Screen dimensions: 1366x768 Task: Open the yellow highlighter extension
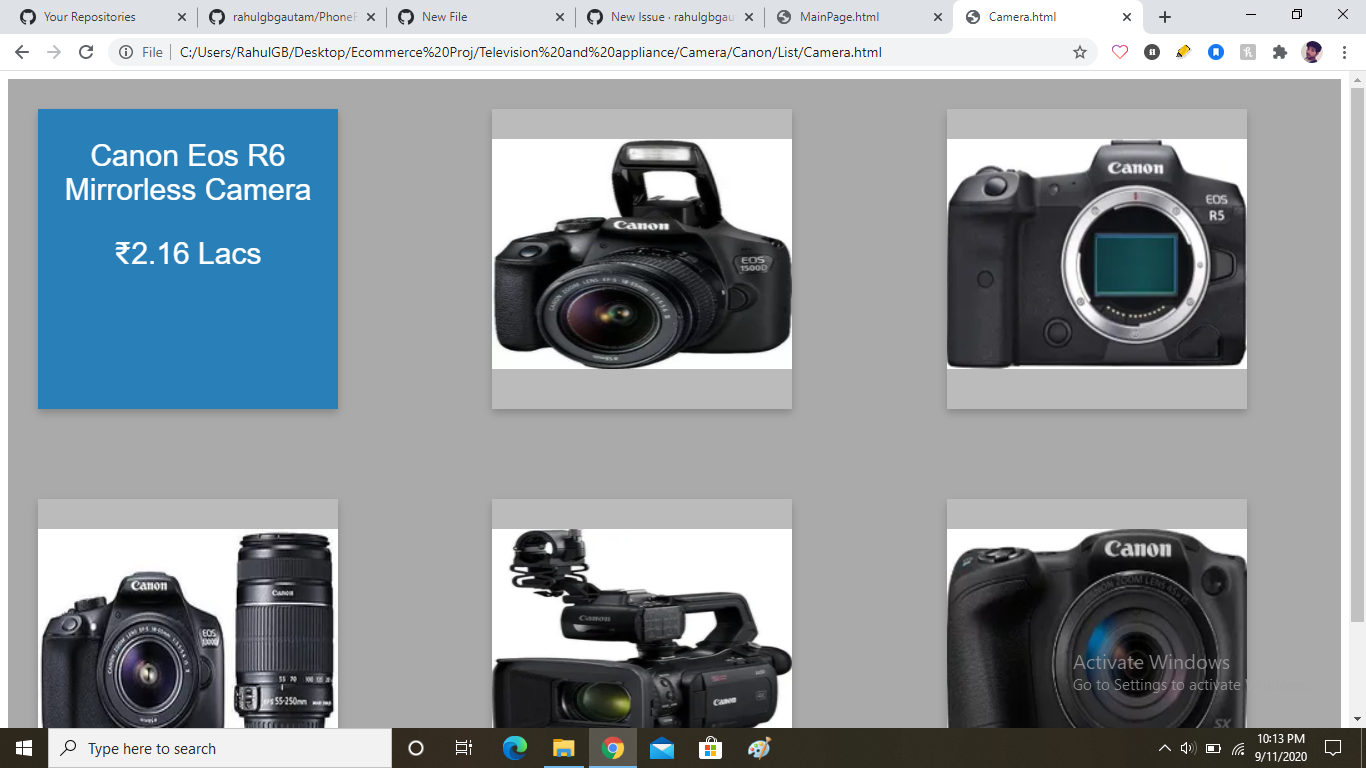coord(1184,52)
